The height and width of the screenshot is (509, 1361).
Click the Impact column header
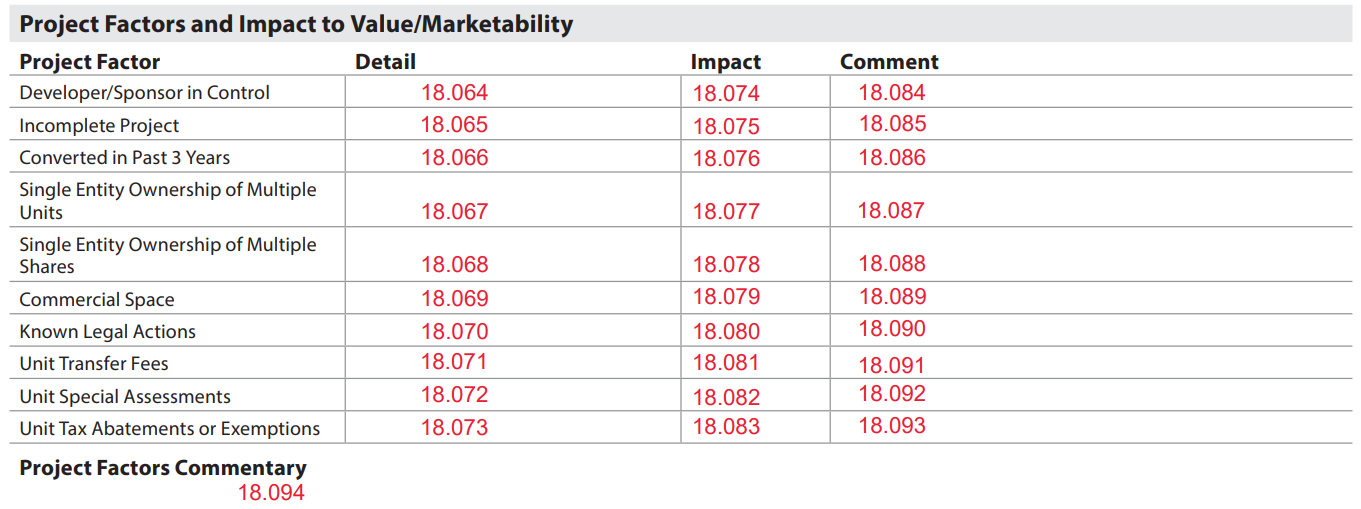(726, 61)
